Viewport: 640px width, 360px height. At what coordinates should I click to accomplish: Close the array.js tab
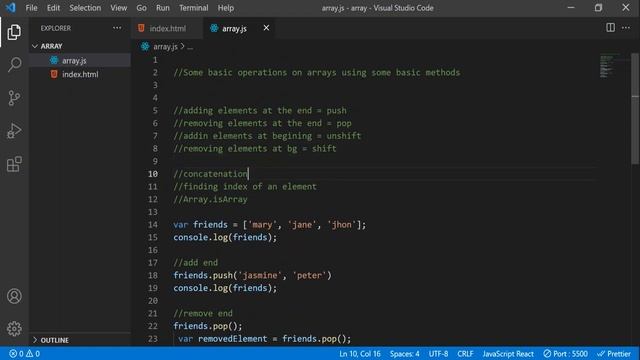[x=266, y=28]
